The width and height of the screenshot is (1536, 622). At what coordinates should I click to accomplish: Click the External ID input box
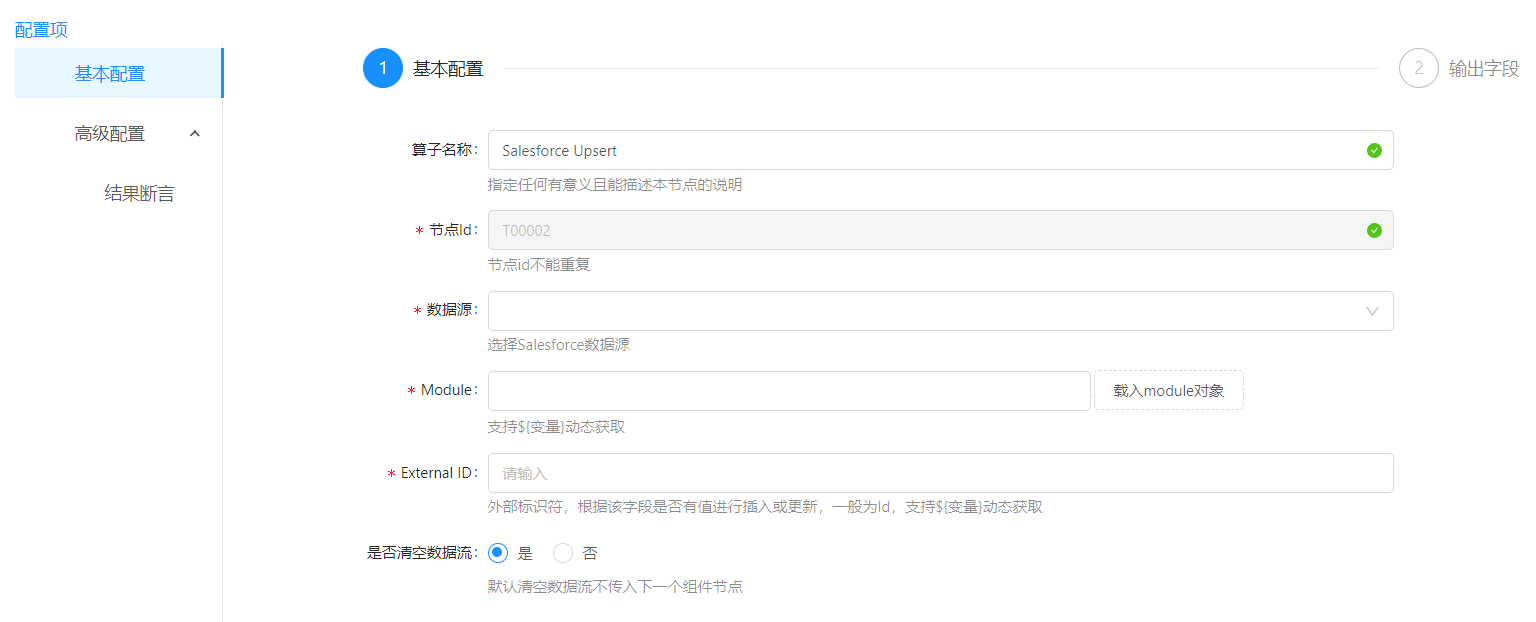[x=940, y=473]
